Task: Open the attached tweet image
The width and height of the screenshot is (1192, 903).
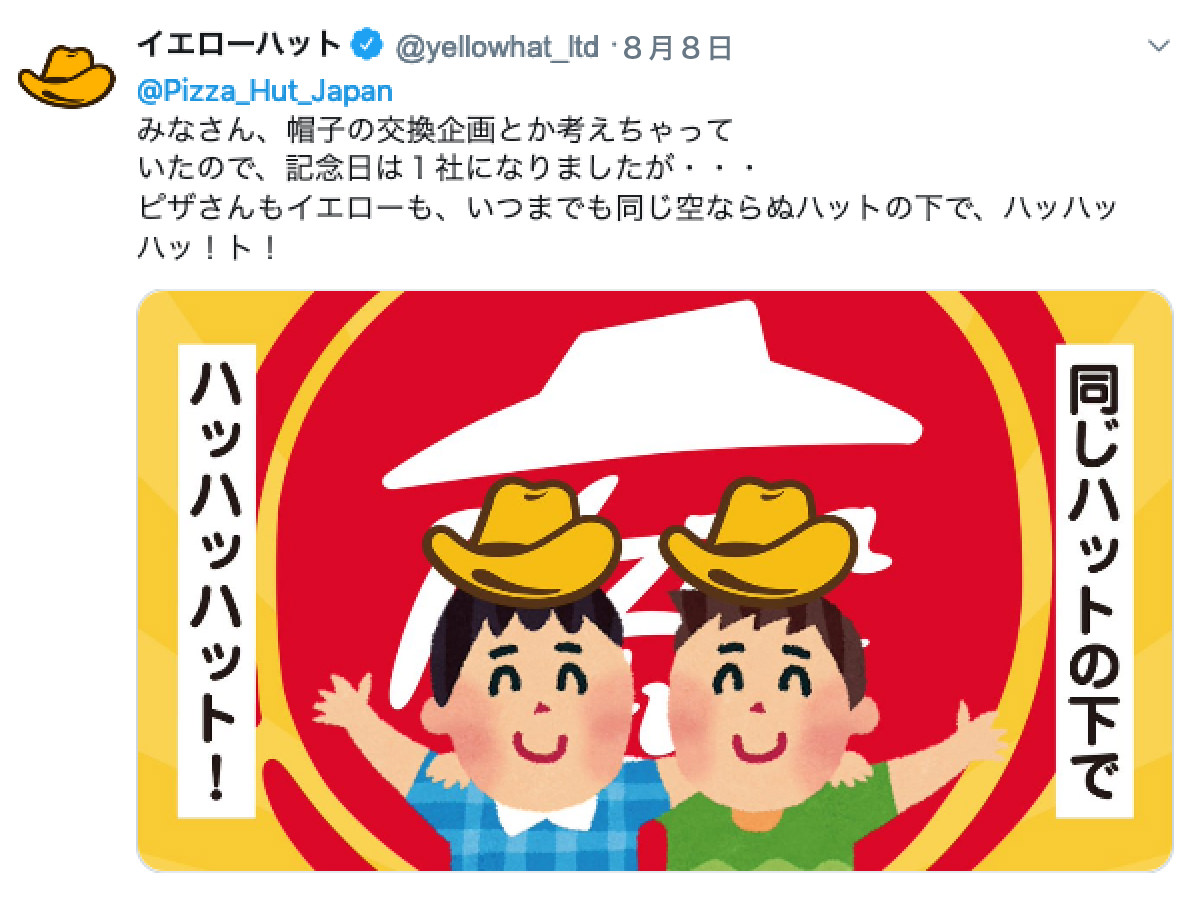Action: (x=655, y=581)
